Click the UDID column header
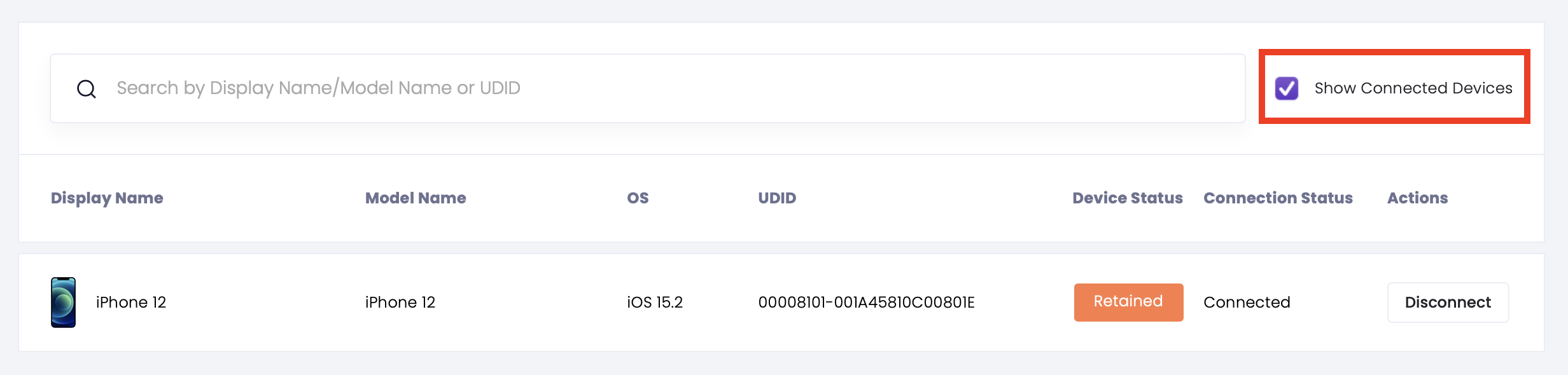Screen dimensions: 1568x375 [x=777, y=198]
